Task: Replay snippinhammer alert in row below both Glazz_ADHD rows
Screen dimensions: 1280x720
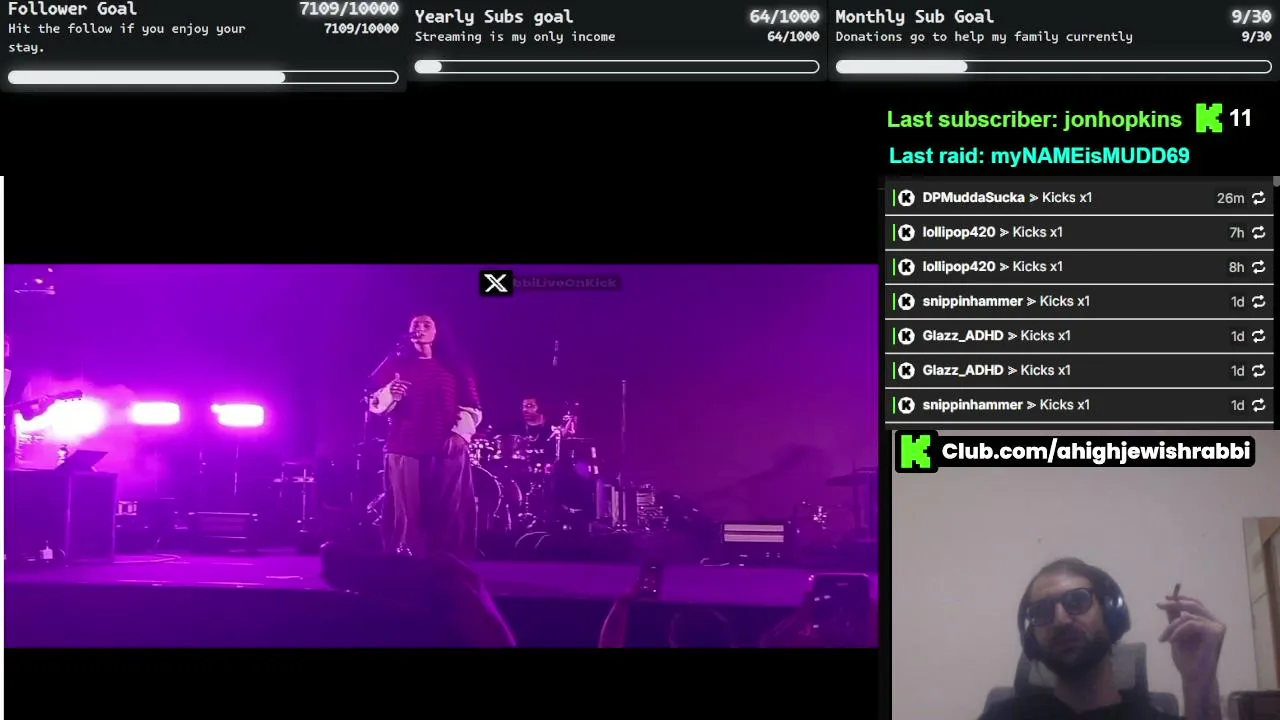Action: click(x=1258, y=405)
